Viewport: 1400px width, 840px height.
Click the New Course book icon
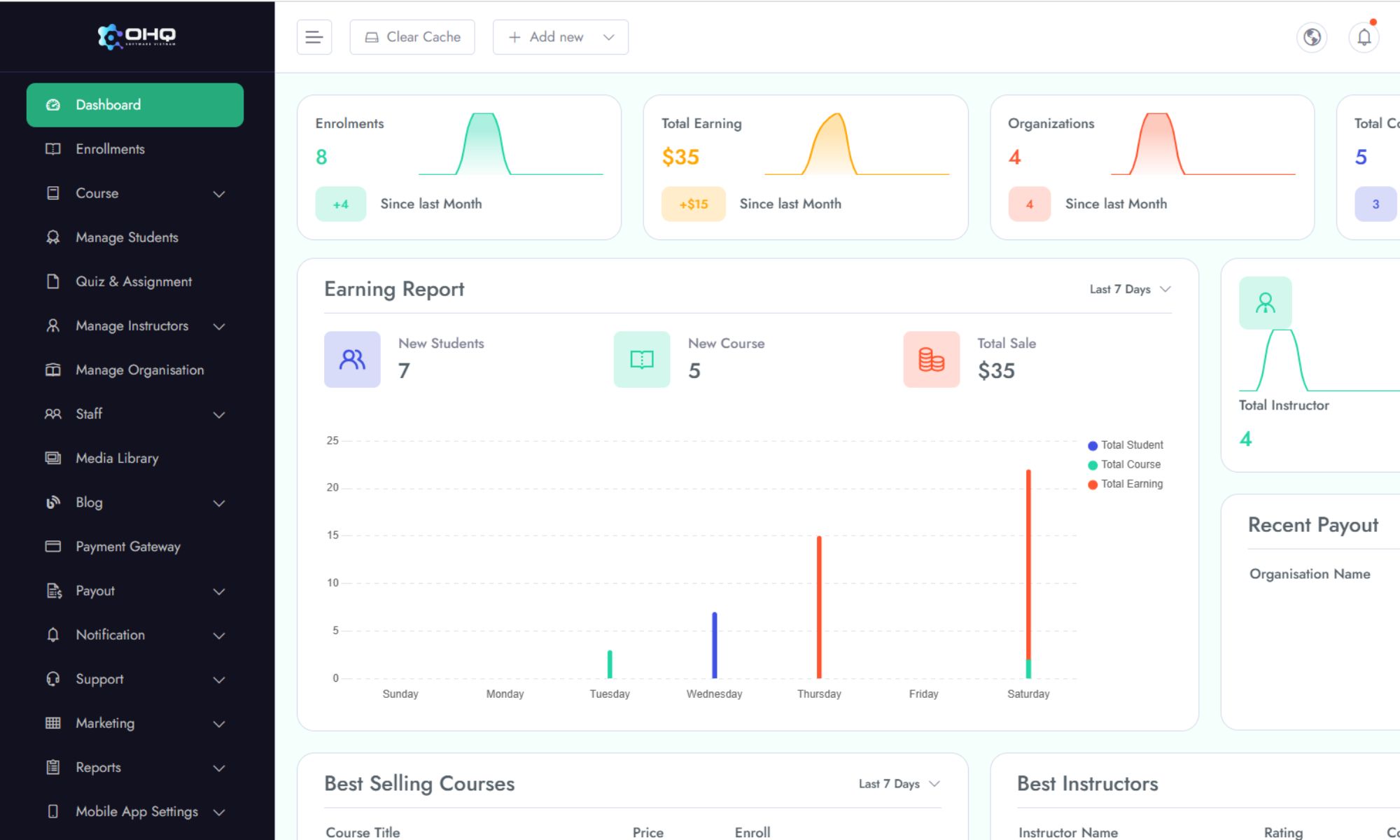[x=642, y=359]
